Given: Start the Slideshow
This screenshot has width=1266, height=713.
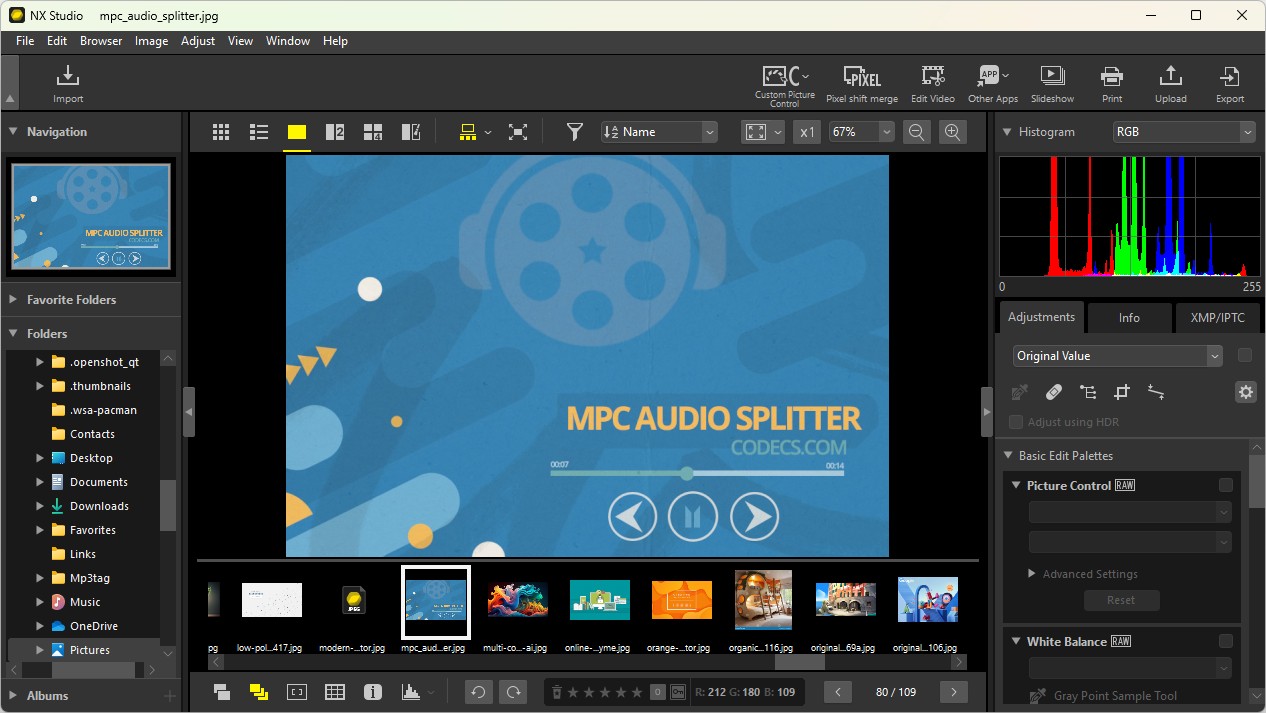Looking at the screenshot, I should (x=1052, y=84).
